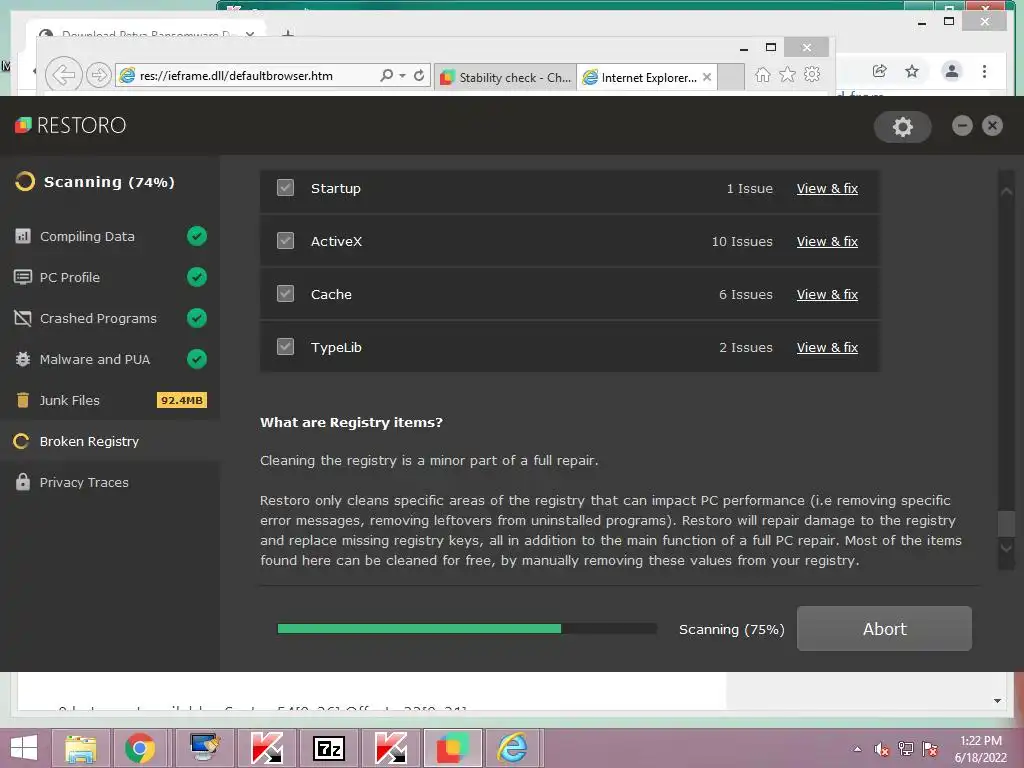Image resolution: width=1024 pixels, height=768 pixels.
Task: Click background window scrollbar down arrow
Action: 997,701
